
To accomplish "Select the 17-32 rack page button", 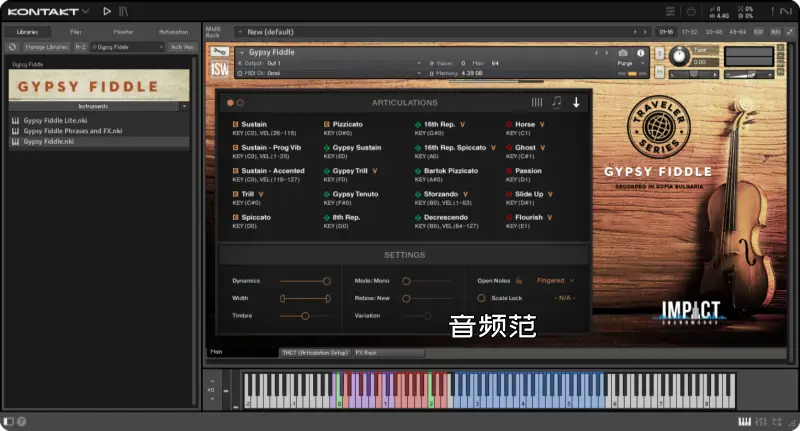I will coord(689,31).
